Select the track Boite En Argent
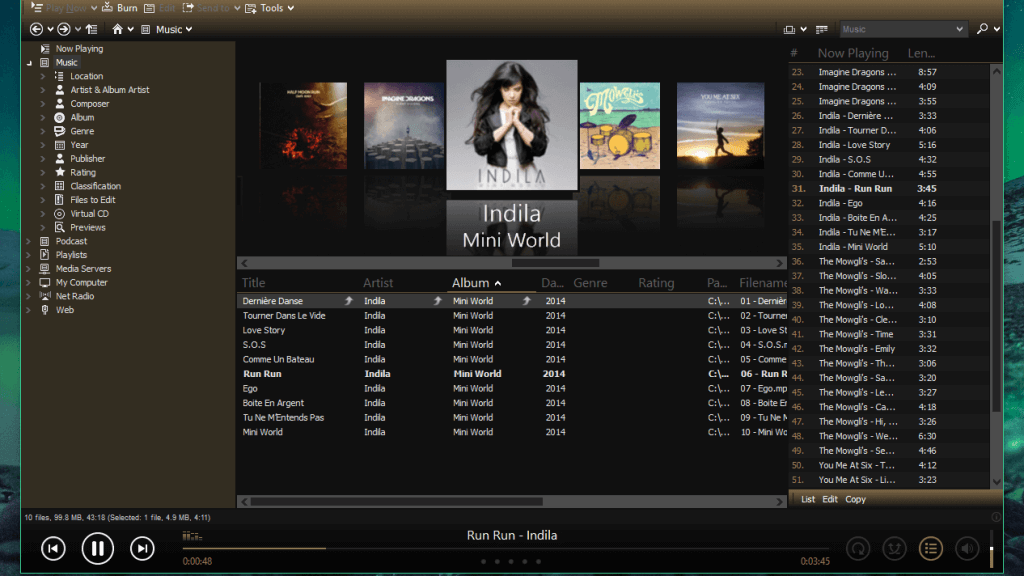The height and width of the screenshot is (576, 1024). 273,403
